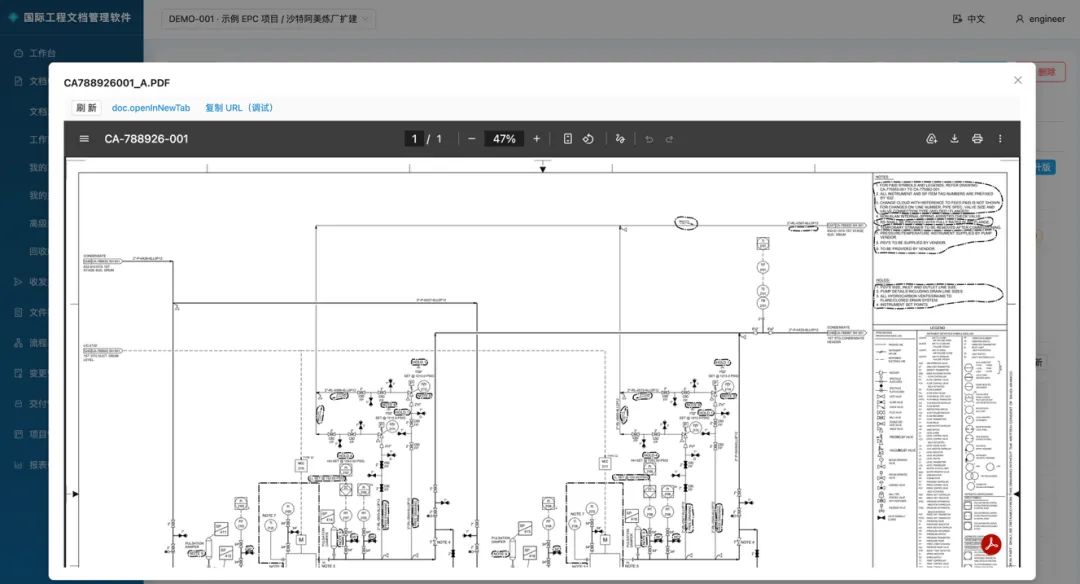
Task: Click the red Adobe Acrobat floating icon
Action: pyautogui.click(x=991, y=545)
